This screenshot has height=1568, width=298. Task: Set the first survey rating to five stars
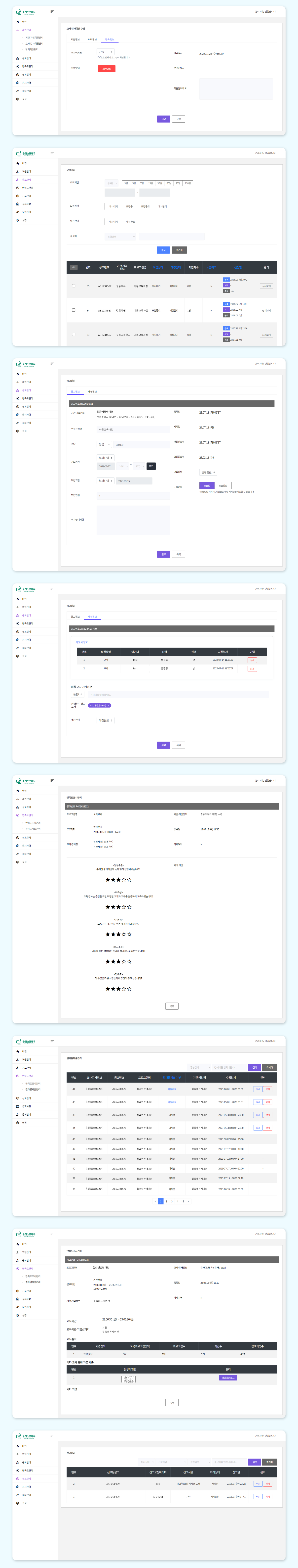tap(129, 880)
